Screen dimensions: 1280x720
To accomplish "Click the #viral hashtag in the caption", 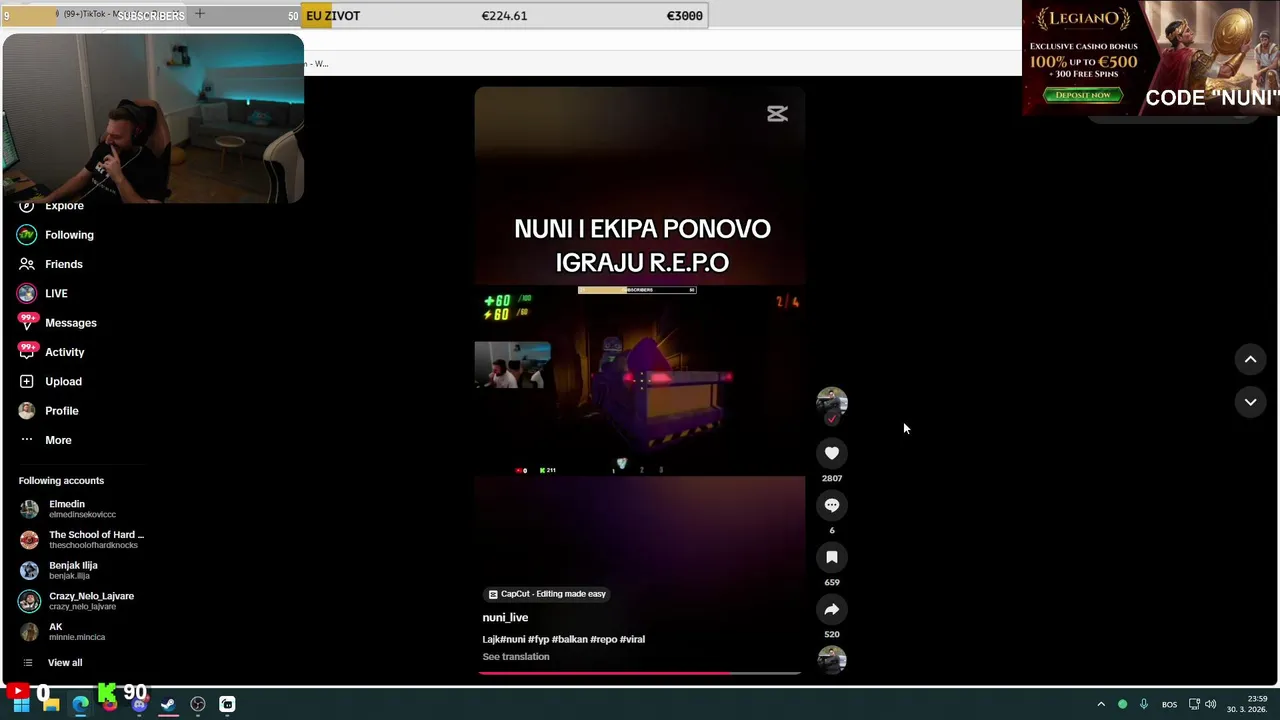I will [633, 640].
